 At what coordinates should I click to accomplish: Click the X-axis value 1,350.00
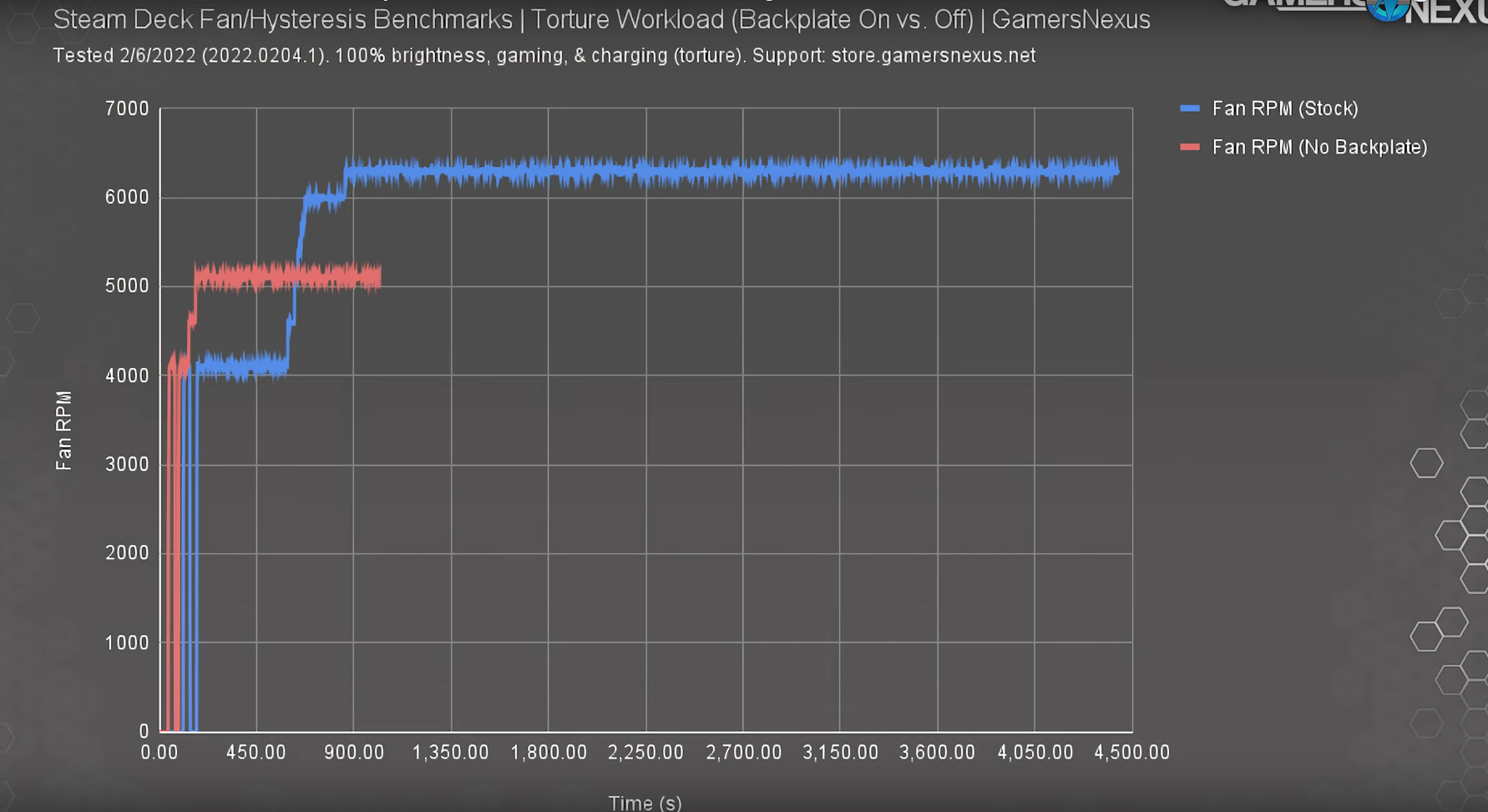[451, 752]
